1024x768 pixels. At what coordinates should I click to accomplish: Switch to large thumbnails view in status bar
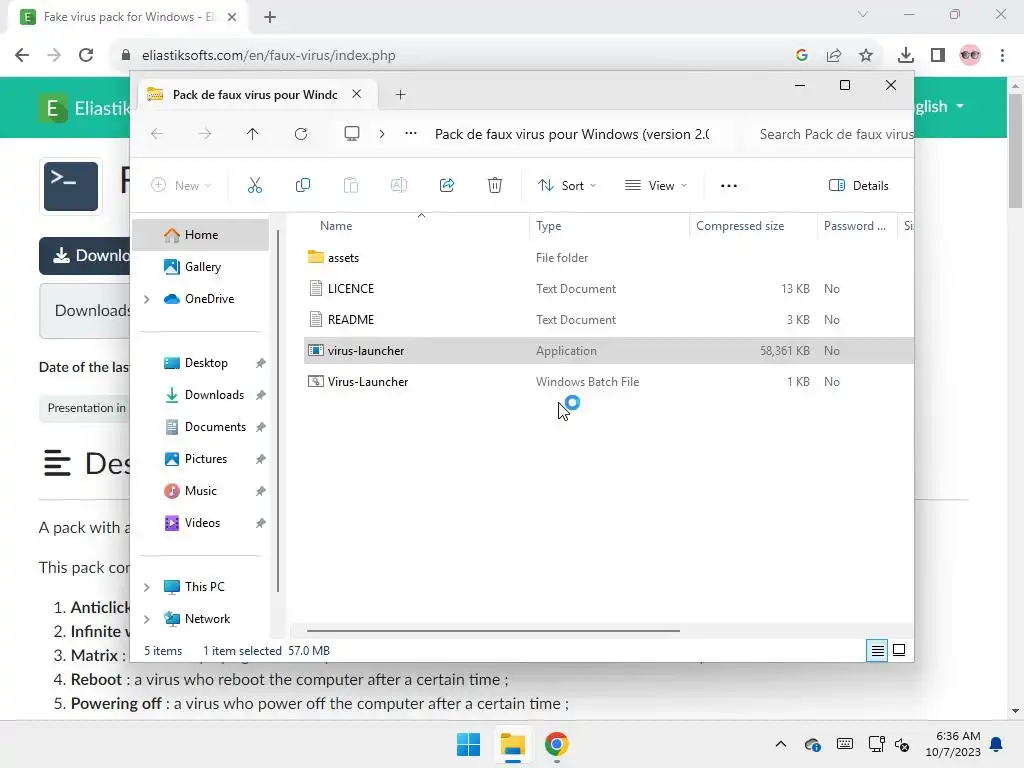coord(899,650)
